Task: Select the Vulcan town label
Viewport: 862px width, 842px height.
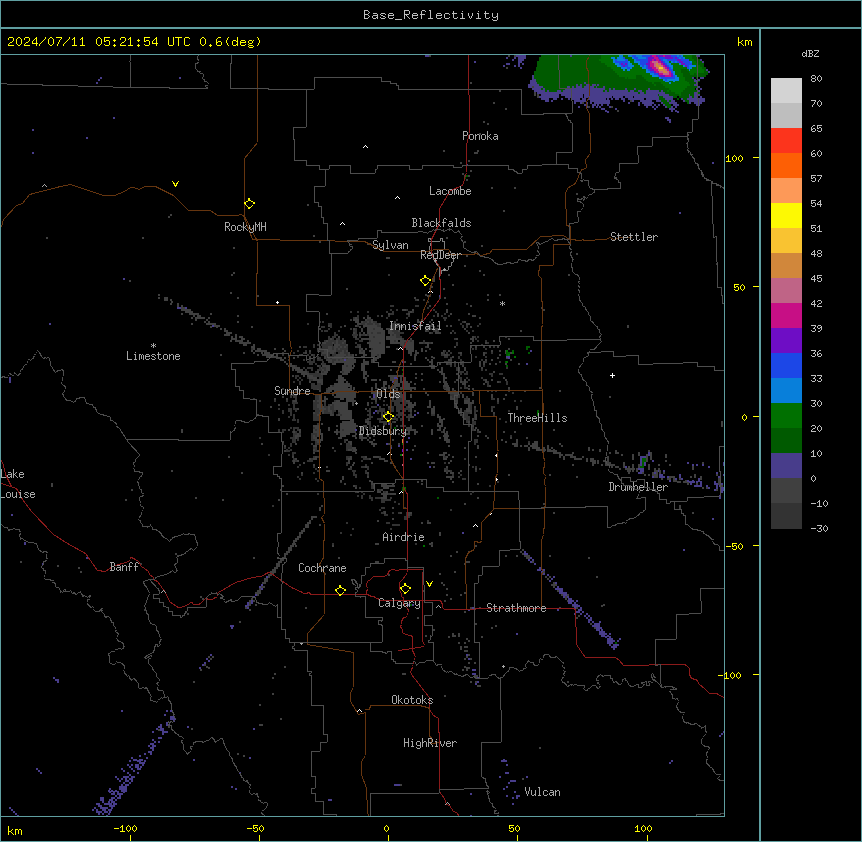Action: 542,792
